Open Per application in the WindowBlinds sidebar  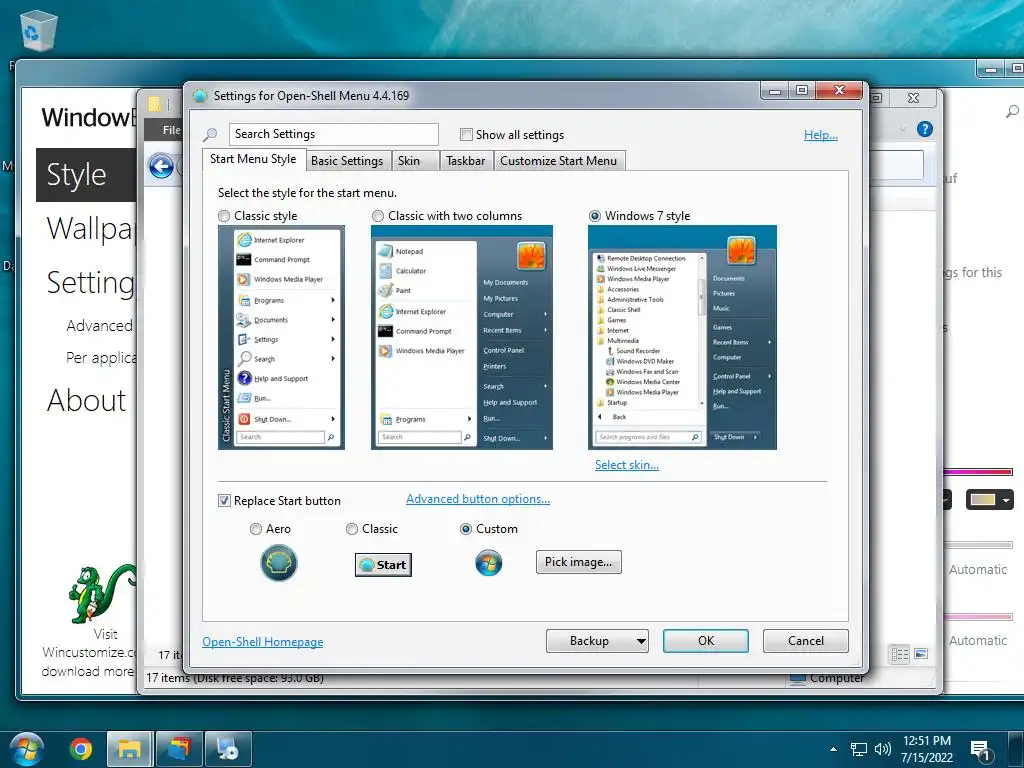click(101, 358)
